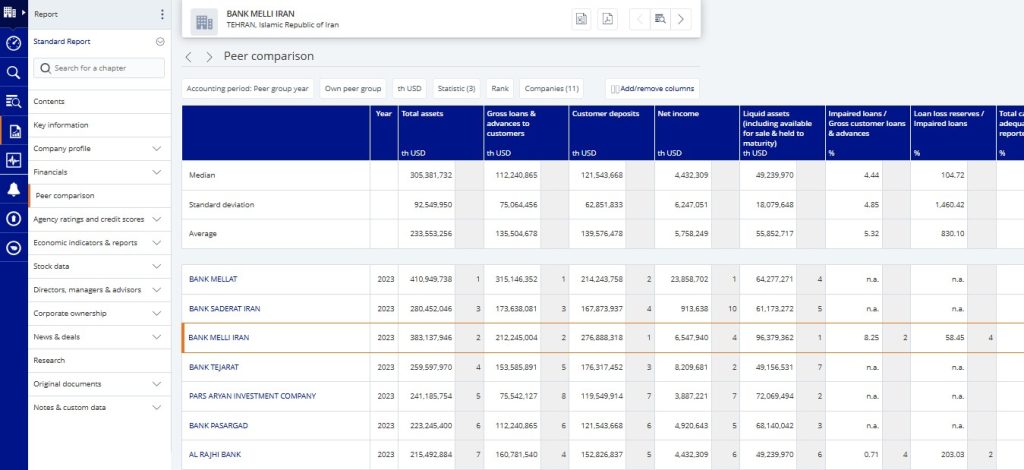Expand Directors, managers & advisors
Viewport: 1024px width, 470px height.
pos(157,290)
